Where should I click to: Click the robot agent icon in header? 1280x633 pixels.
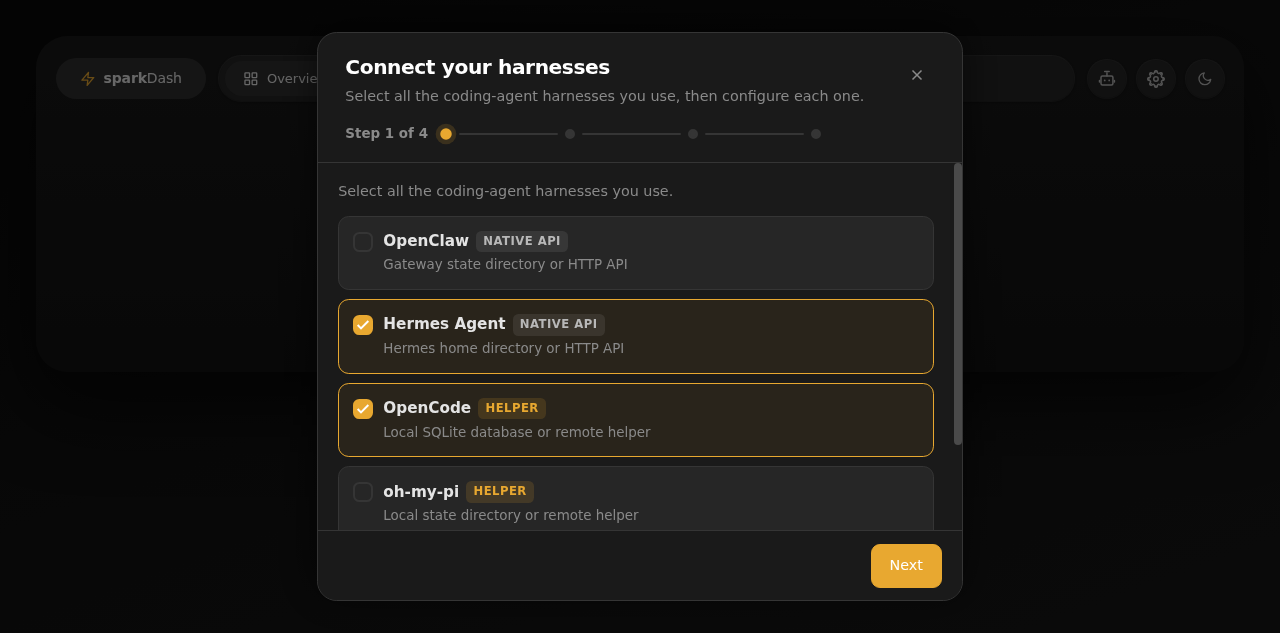[x=1107, y=78]
